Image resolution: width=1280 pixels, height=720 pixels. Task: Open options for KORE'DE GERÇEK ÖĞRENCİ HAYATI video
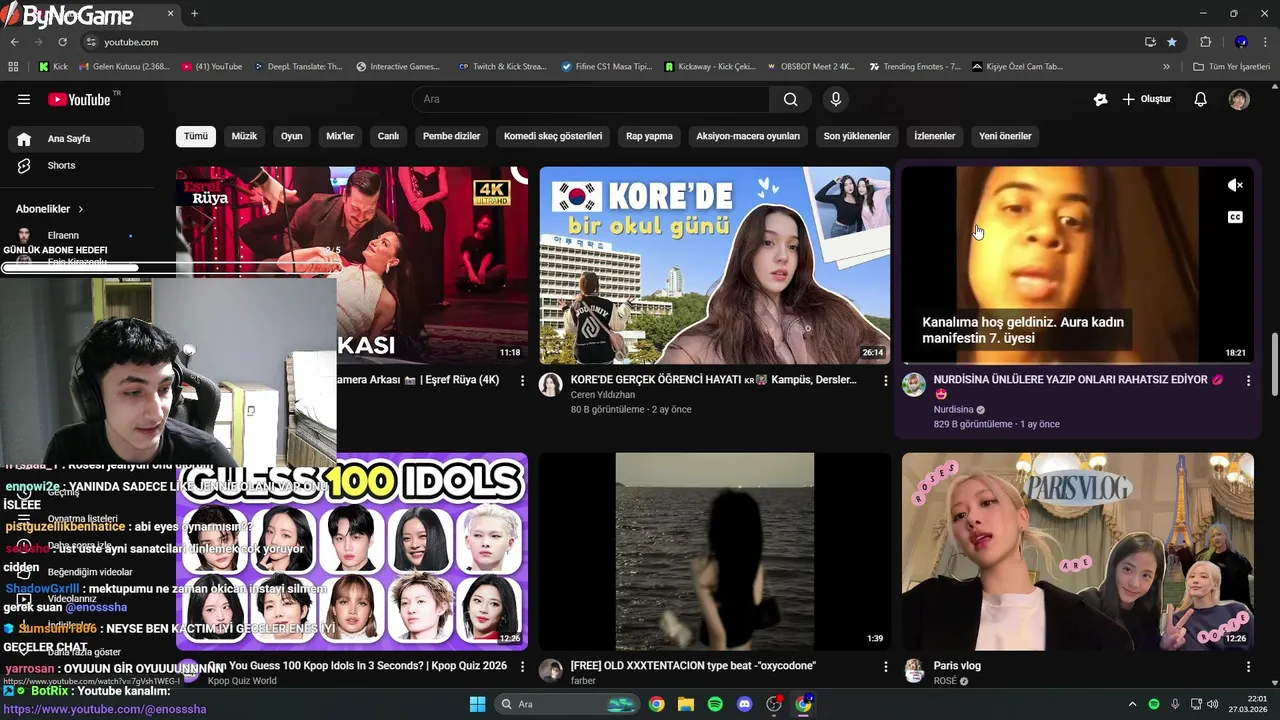click(x=885, y=381)
